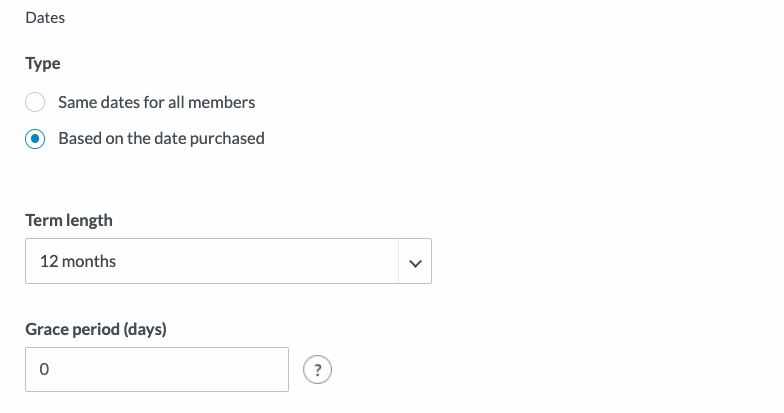Toggle the Term length down arrow button
784x413 pixels.
[415, 261]
